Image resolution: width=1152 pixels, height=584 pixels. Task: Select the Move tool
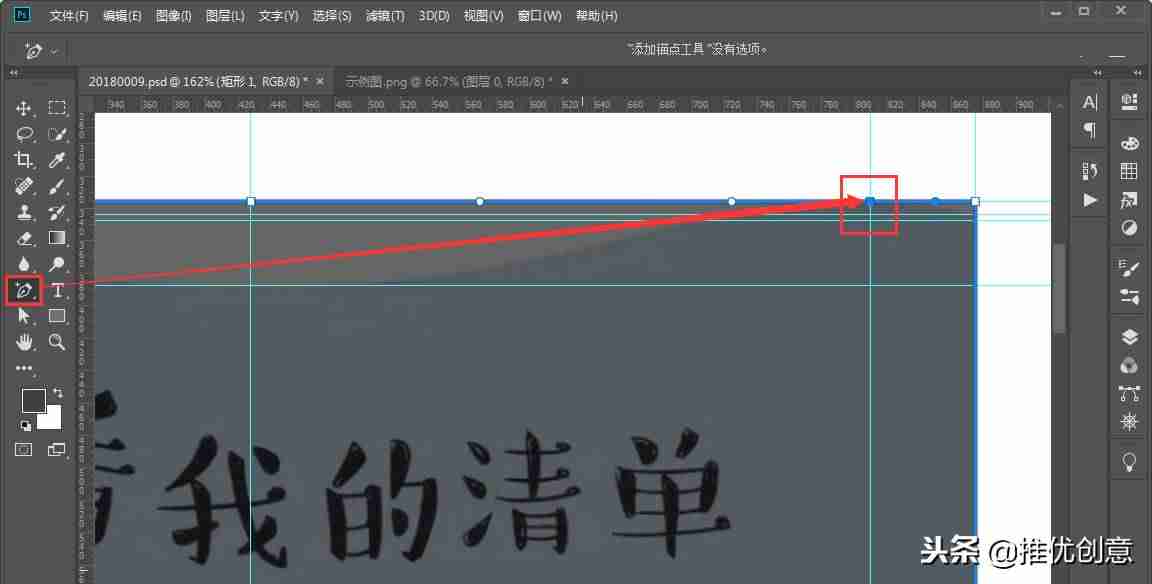(x=24, y=108)
